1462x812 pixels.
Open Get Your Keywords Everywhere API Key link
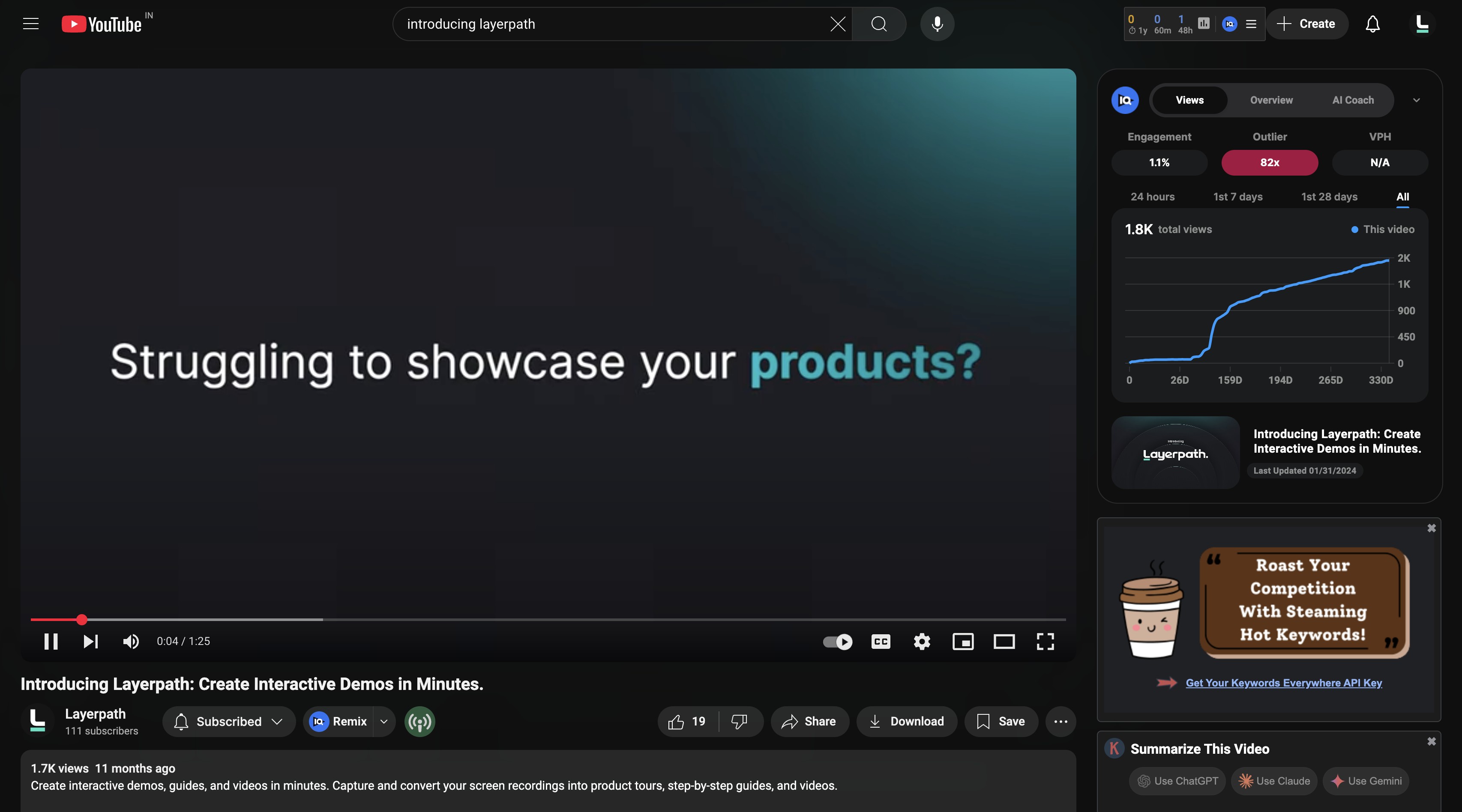[1284, 683]
